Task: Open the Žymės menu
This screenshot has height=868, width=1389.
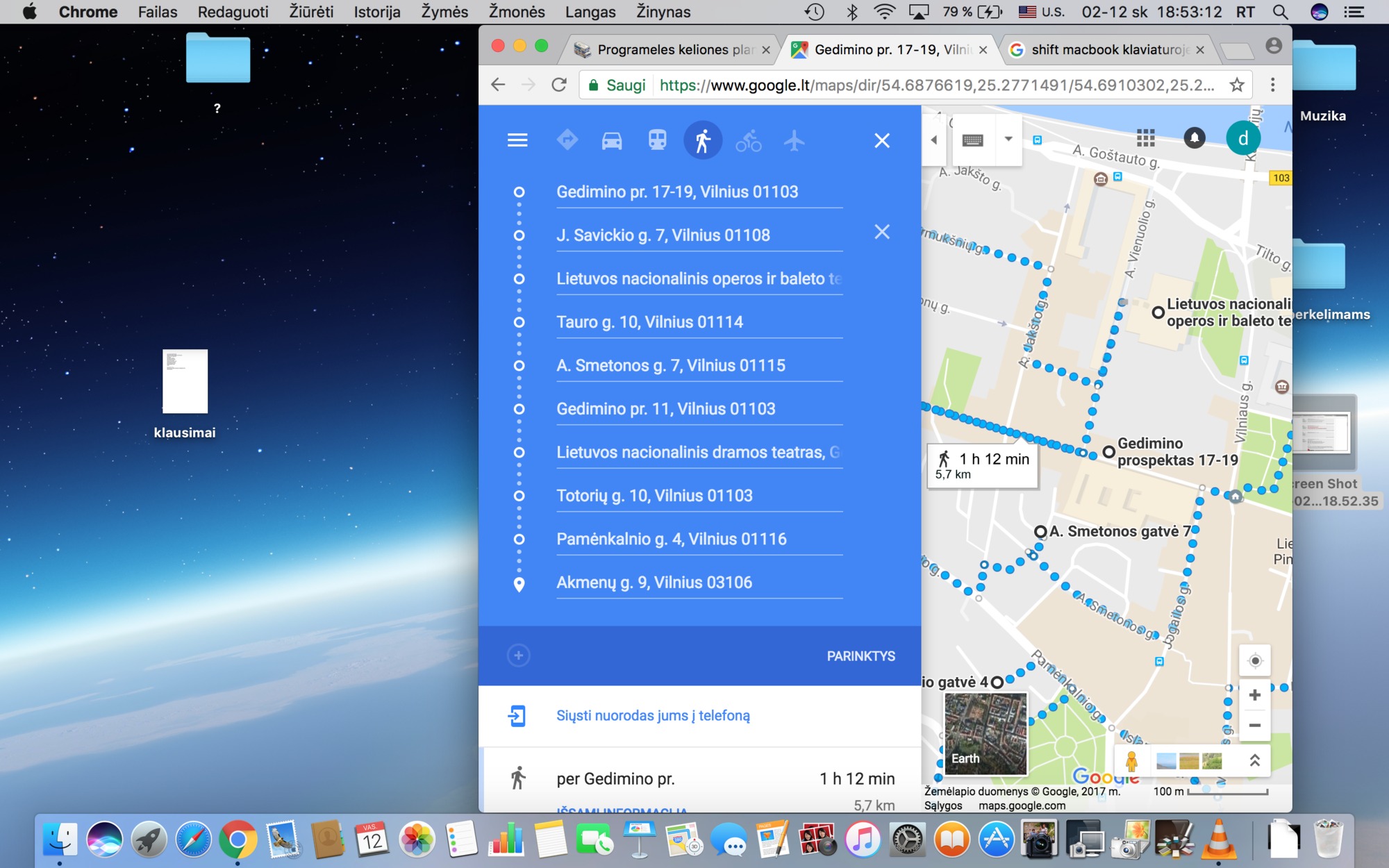Action: point(444,12)
